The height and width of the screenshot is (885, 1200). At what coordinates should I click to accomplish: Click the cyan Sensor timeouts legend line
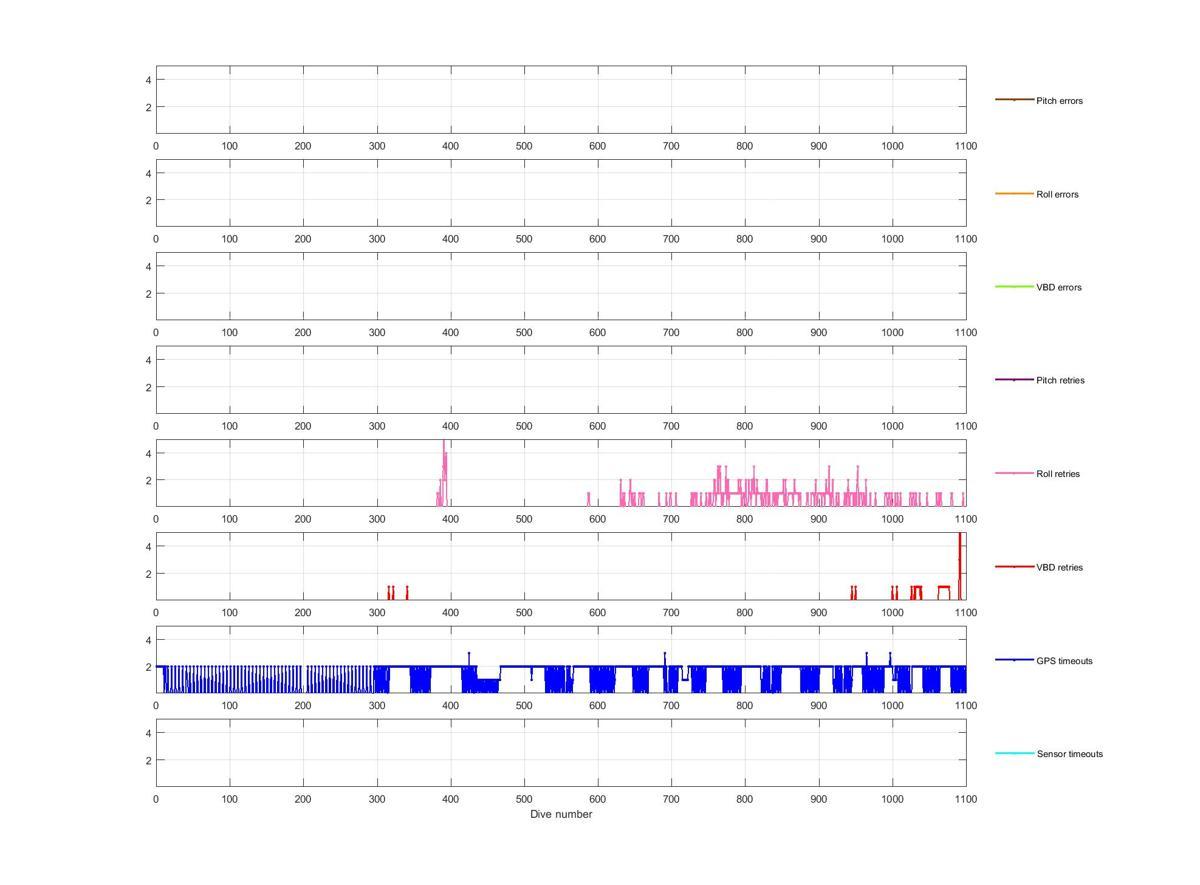click(1014, 753)
